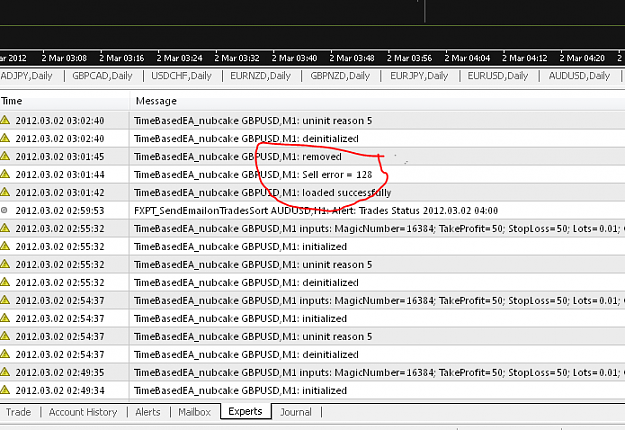Switch to GBPNZD,Daily chart tab
Viewport: 625px width, 430px height.
click(340, 76)
